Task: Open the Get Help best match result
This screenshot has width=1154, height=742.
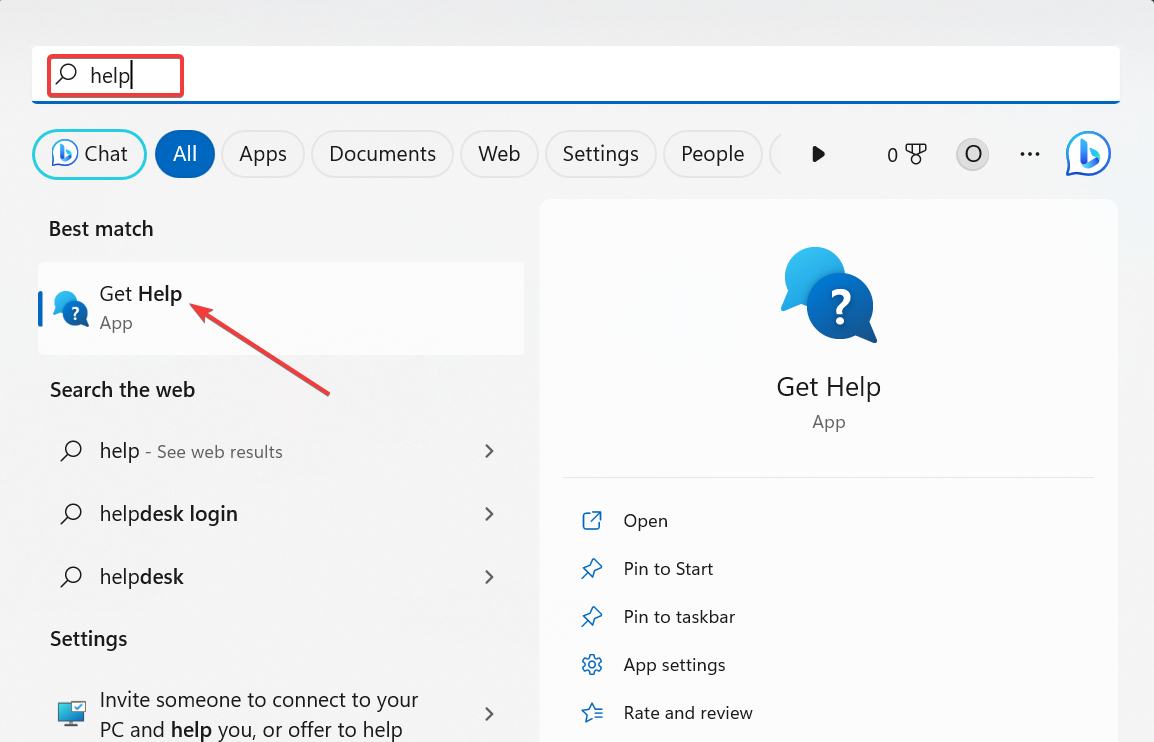Action: (281, 308)
